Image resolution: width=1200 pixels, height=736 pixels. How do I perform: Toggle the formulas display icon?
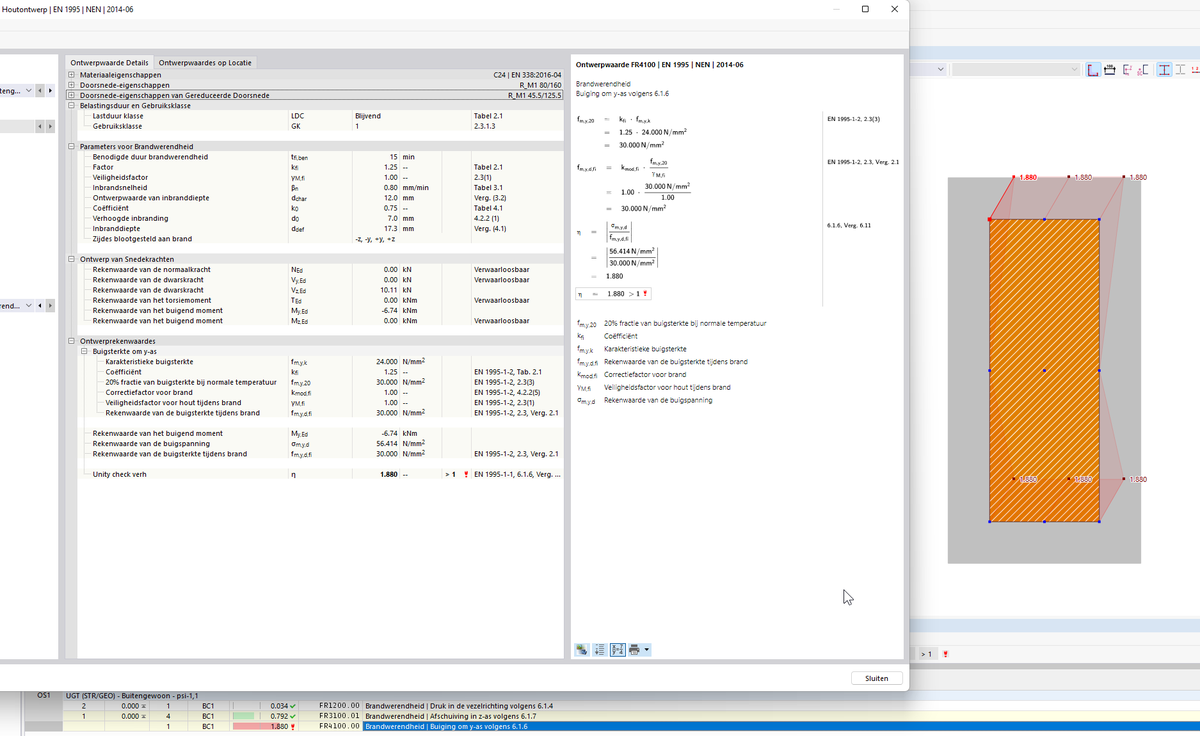(x=618, y=649)
